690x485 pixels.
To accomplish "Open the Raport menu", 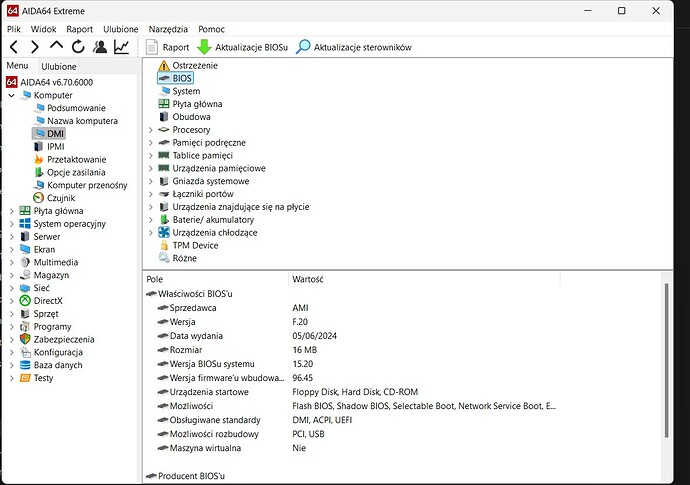I will point(79,29).
